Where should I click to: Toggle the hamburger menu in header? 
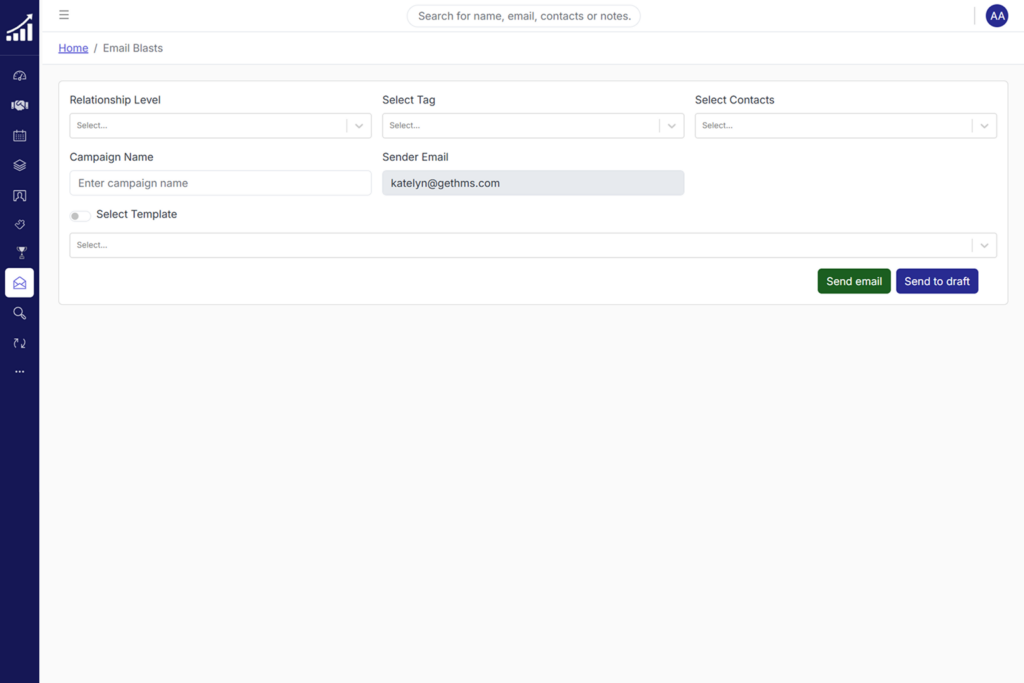[64, 15]
